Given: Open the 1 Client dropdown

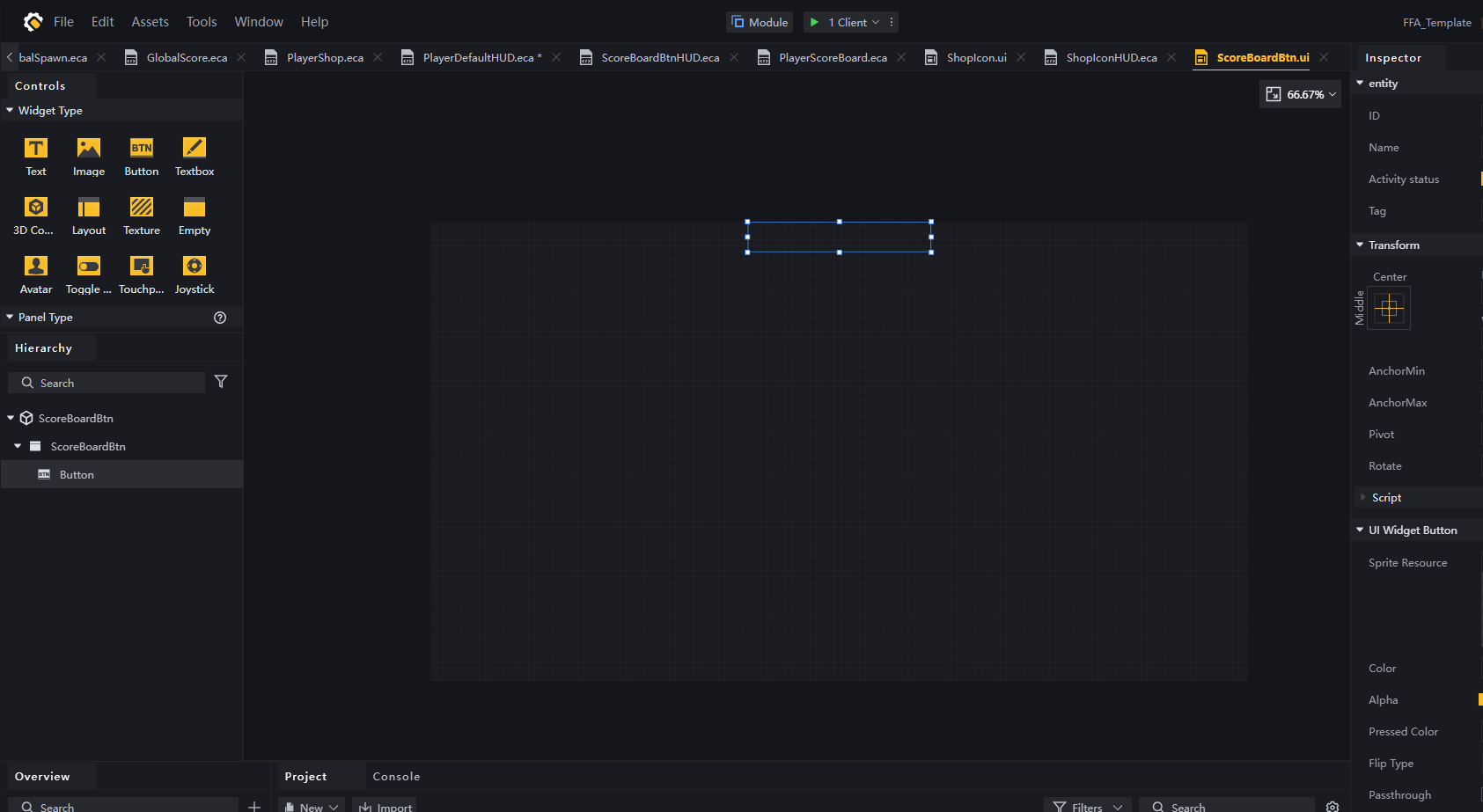Looking at the screenshot, I should [853, 22].
